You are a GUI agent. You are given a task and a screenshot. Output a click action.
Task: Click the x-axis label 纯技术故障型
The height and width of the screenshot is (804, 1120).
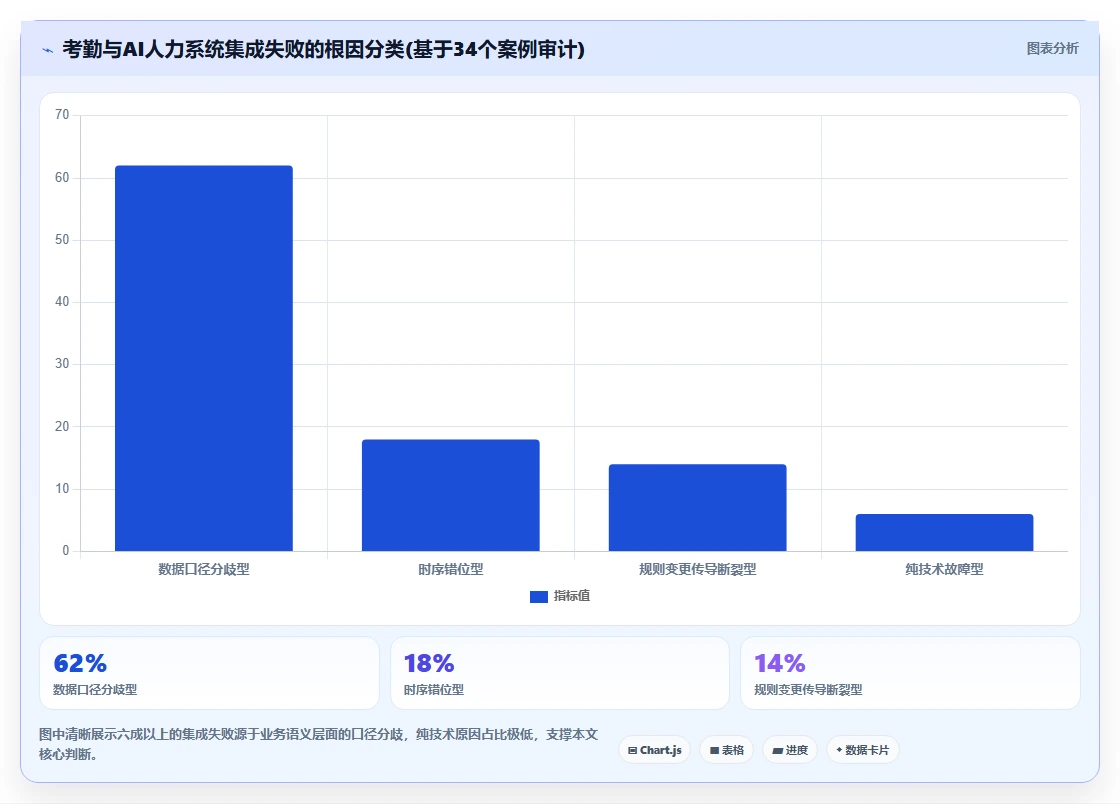[944, 569]
